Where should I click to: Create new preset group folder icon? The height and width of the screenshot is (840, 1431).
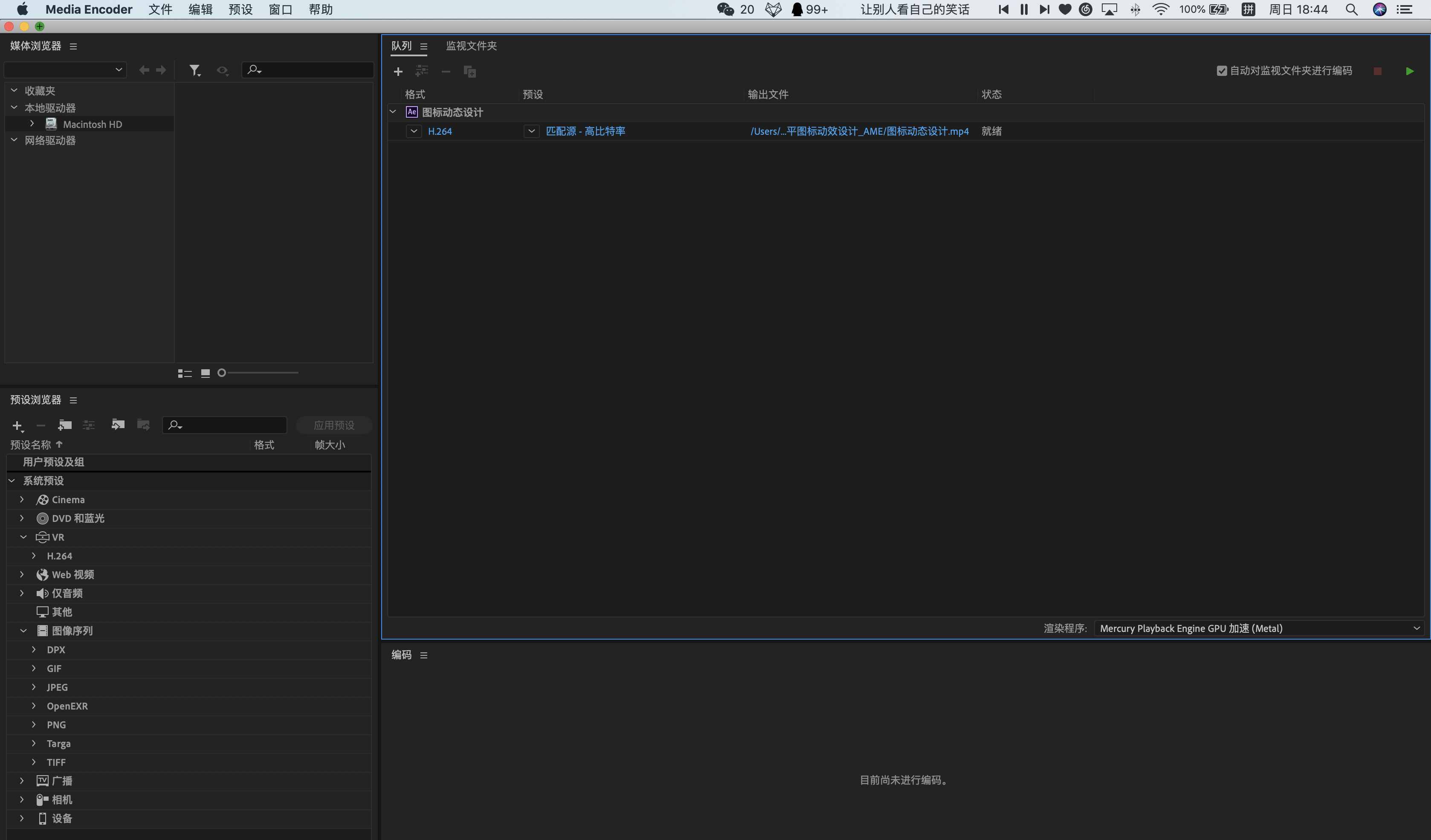[x=65, y=425]
